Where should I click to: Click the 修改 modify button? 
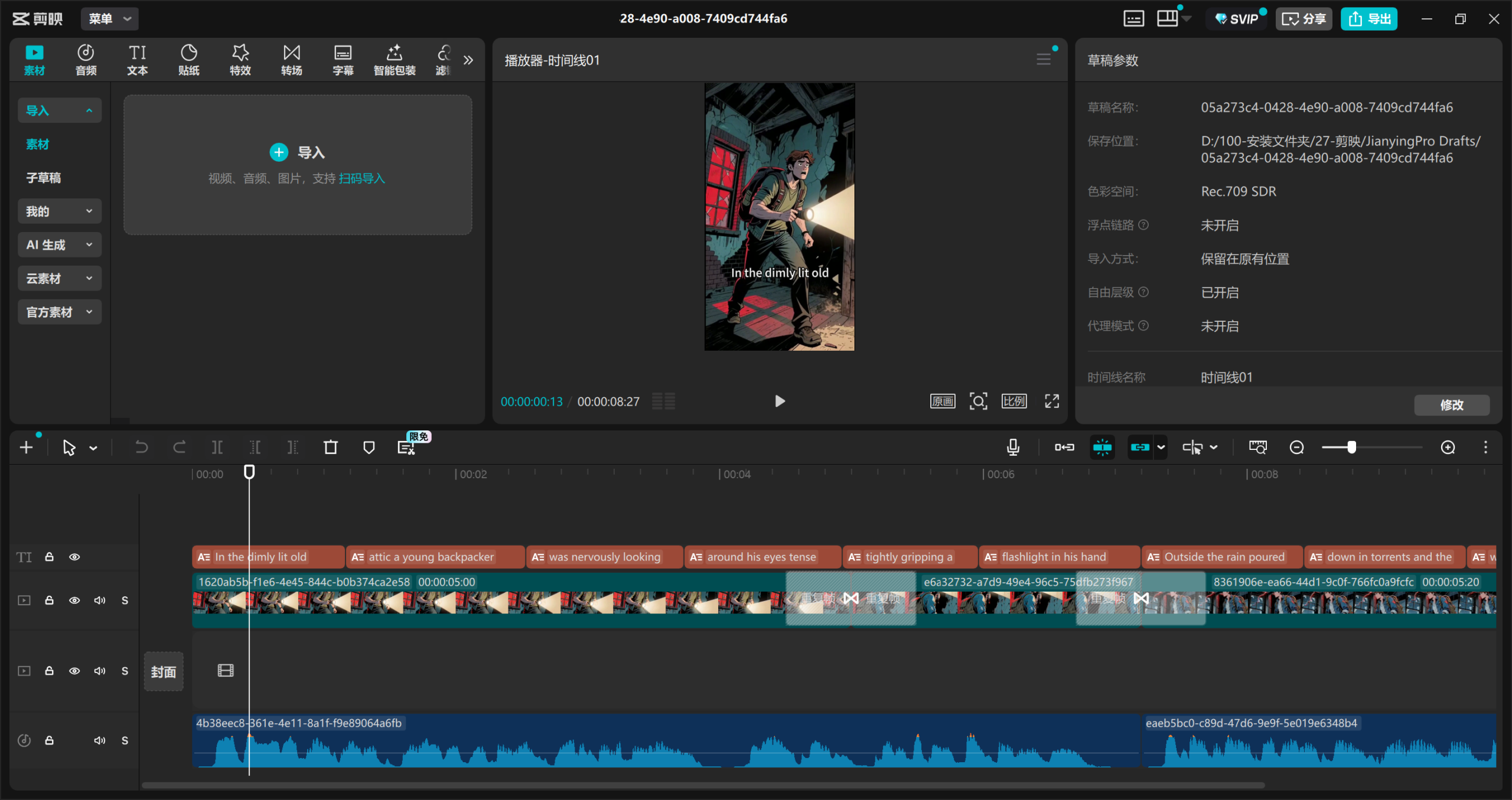(1451, 405)
